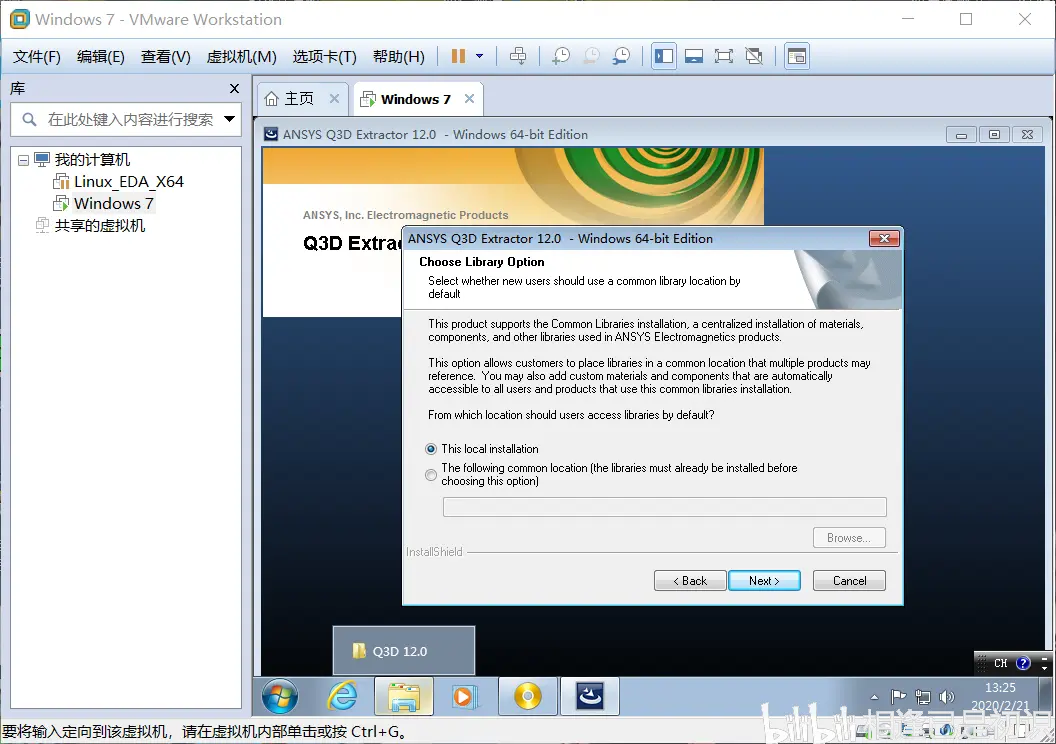1056x744 pixels.
Task: Click the ANSYS installer taskbar icon
Action: pos(590,696)
